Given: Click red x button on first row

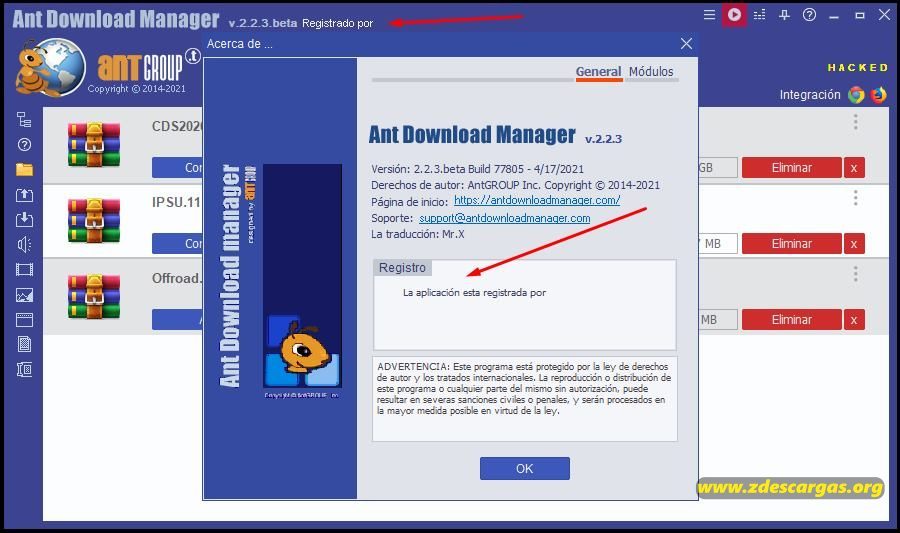Looking at the screenshot, I should [x=854, y=168].
